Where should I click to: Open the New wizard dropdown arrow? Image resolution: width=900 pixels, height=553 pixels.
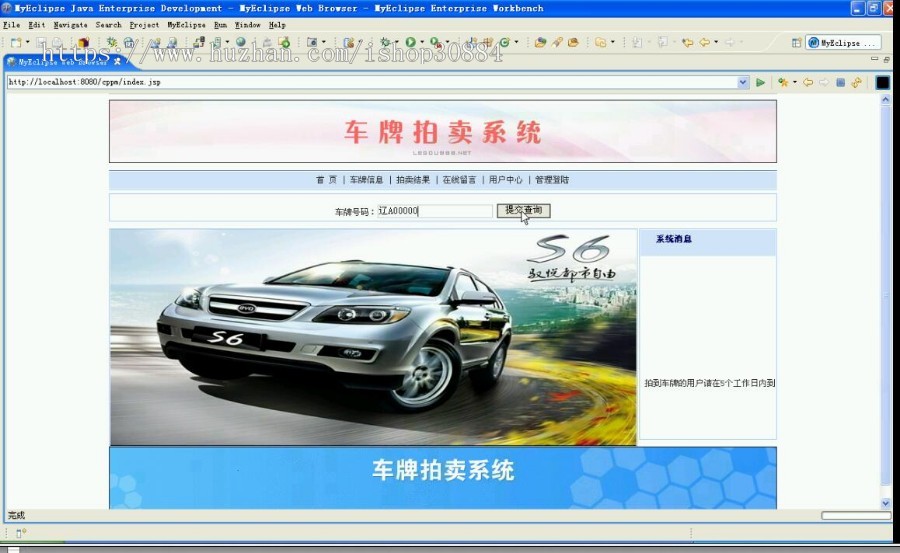point(28,42)
